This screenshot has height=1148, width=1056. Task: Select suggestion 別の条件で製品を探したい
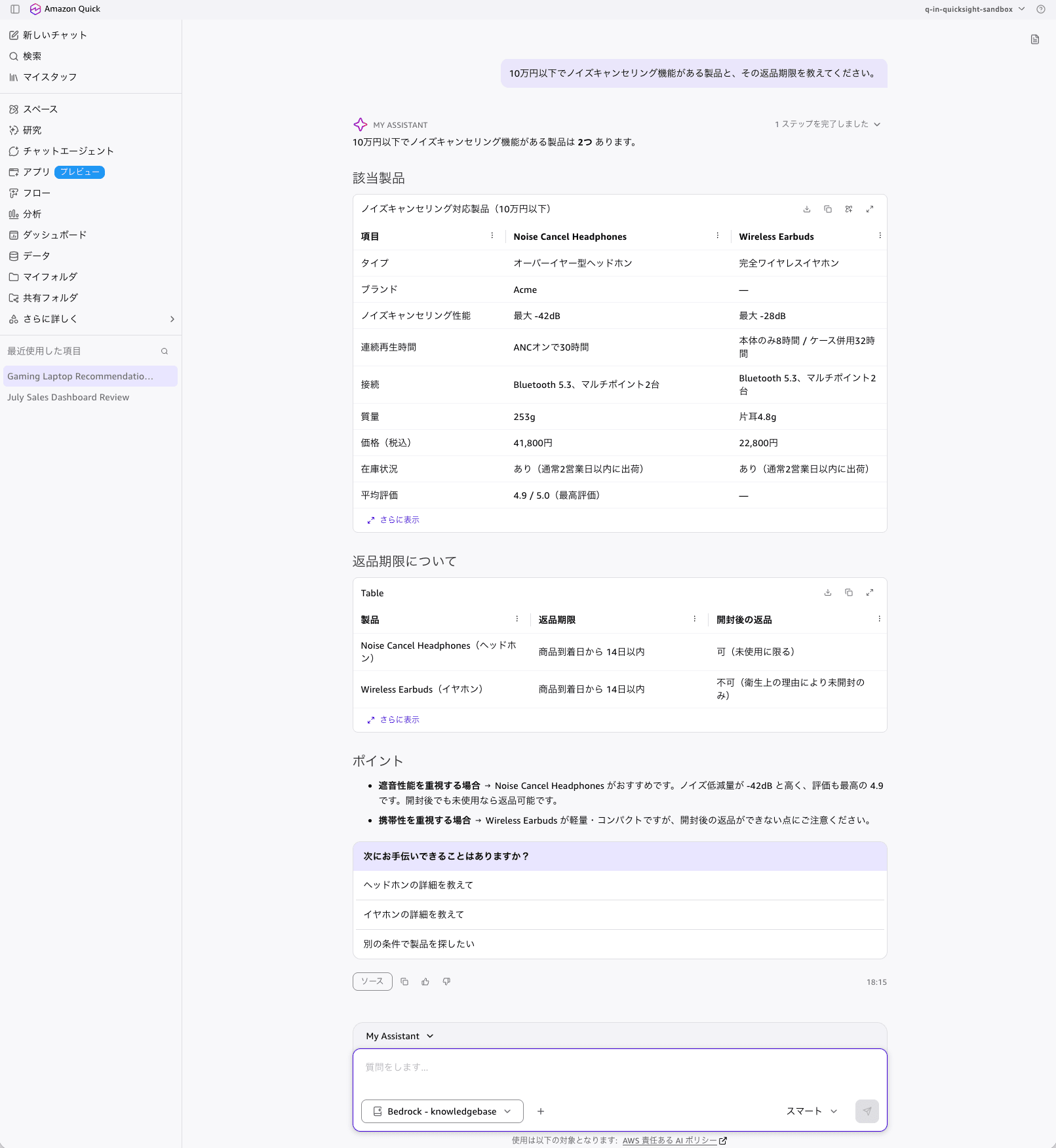tap(620, 944)
